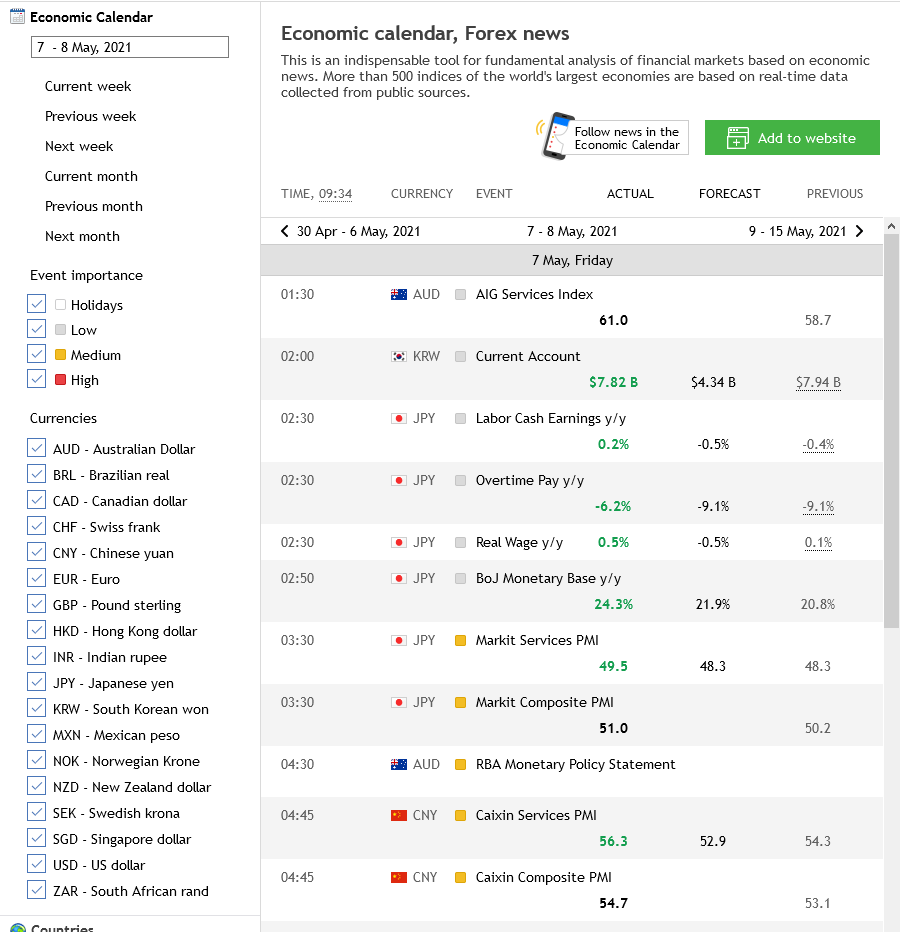Click low importance marker for Labor Cash Earnings
The image size is (900, 932).
click(460, 418)
